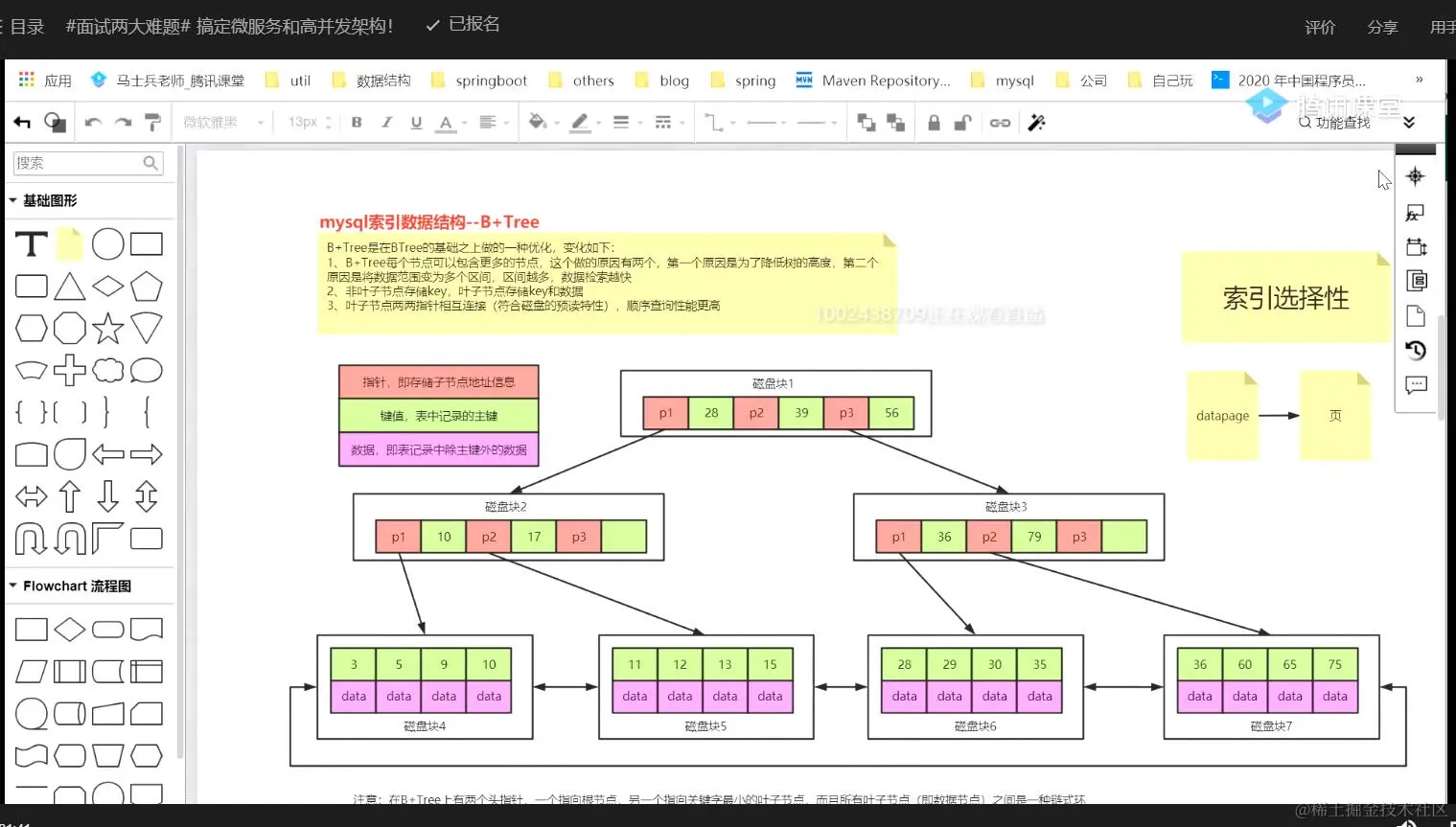Click the 评价 button at top
This screenshot has height=827, width=1456.
1320,27
